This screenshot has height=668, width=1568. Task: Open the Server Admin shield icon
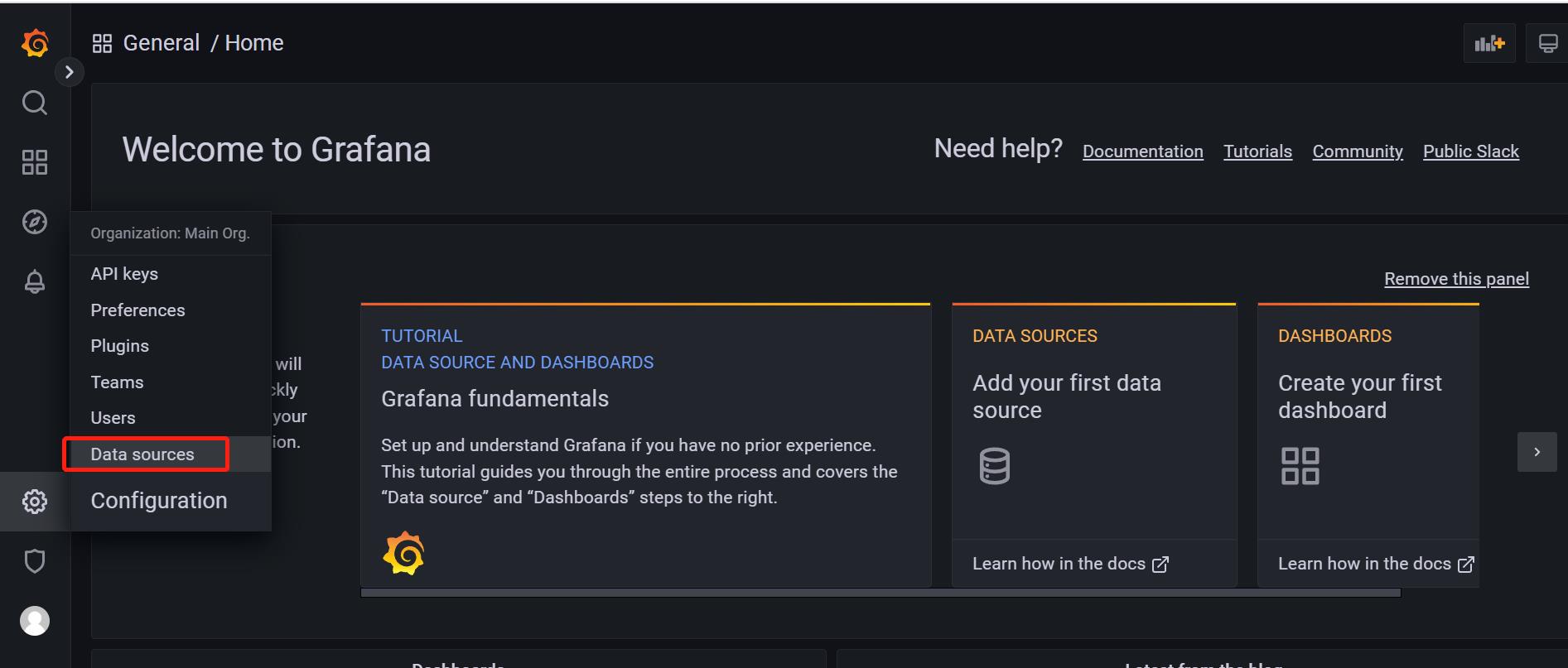34,561
